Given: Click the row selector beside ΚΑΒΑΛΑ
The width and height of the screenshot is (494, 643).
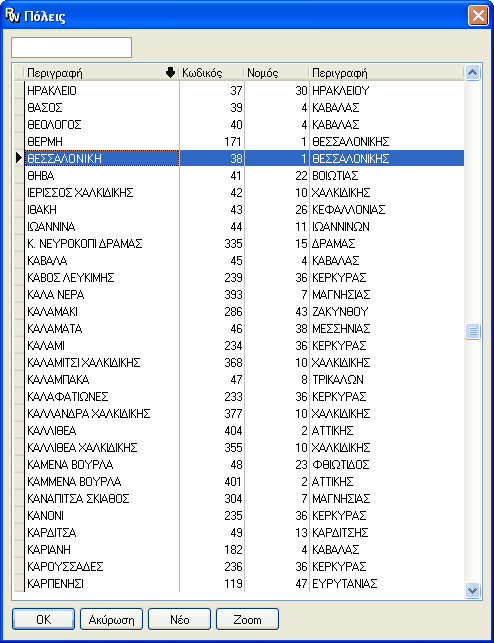Looking at the screenshot, I should (18, 260).
